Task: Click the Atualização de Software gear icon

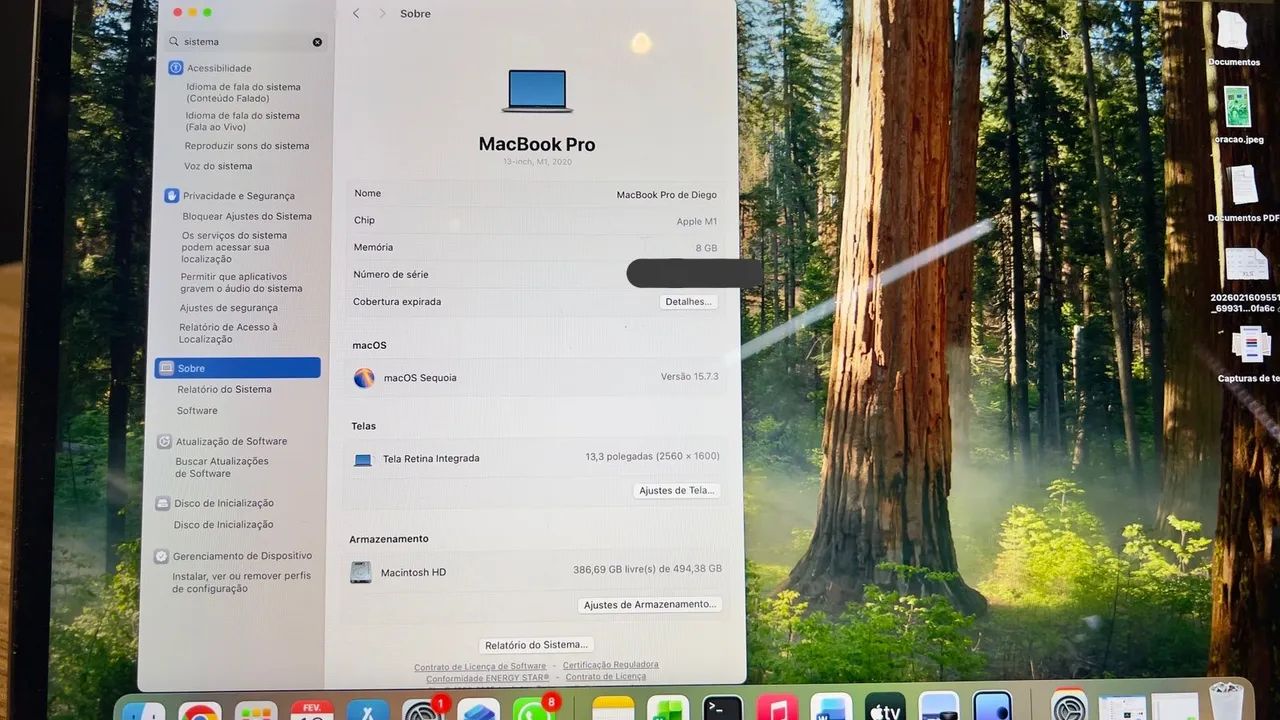Action: [x=163, y=441]
